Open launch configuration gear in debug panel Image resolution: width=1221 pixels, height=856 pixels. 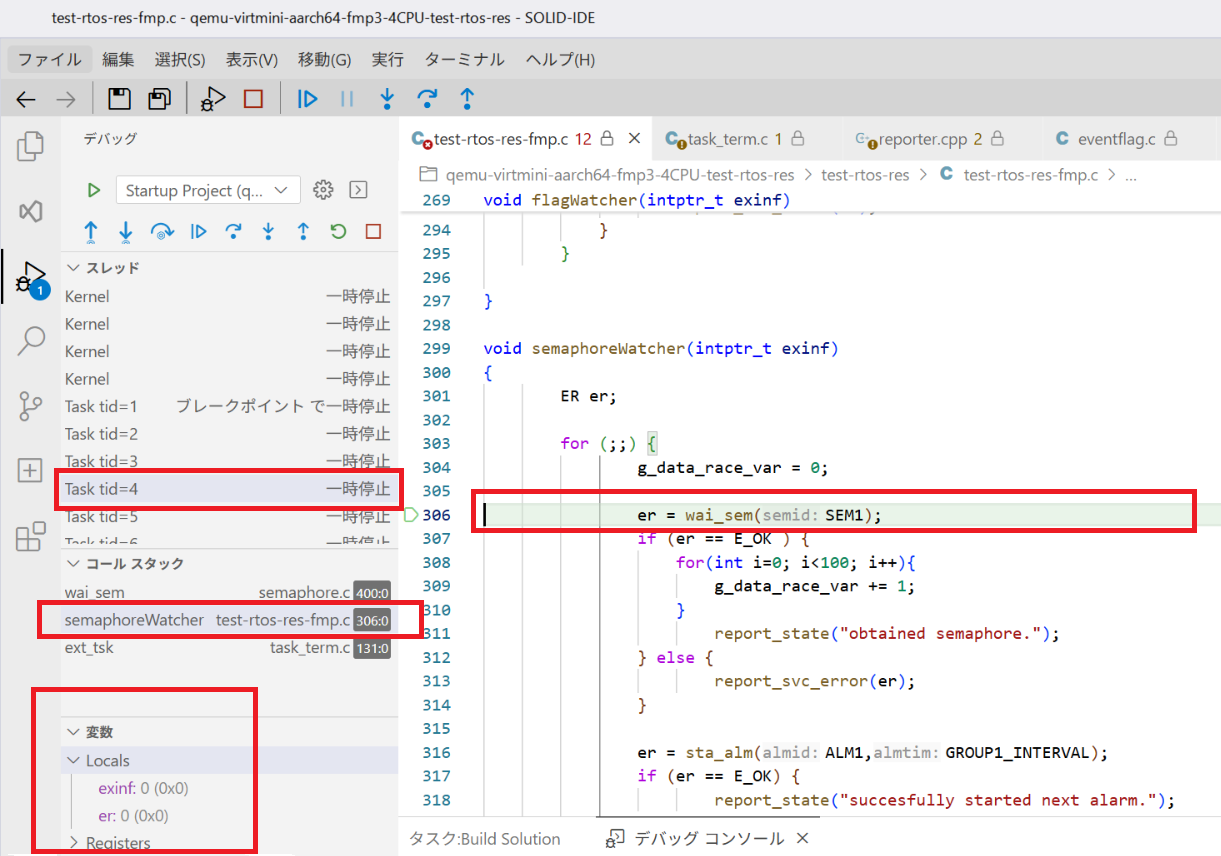pyautogui.click(x=322, y=190)
